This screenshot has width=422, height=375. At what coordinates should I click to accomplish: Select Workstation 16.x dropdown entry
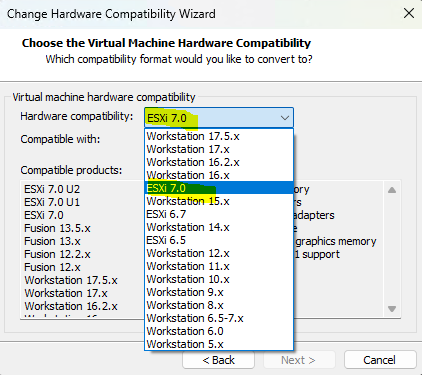pyautogui.click(x=219, y=175)
